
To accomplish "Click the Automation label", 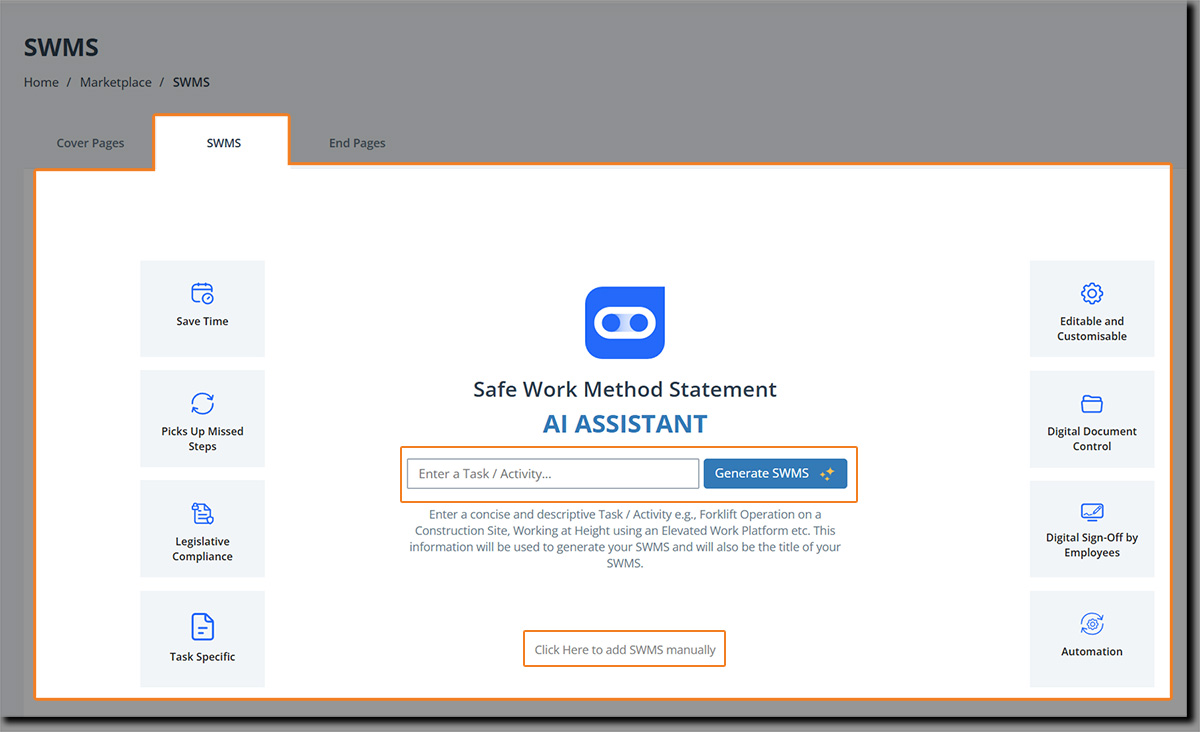I will (1092, 652).
